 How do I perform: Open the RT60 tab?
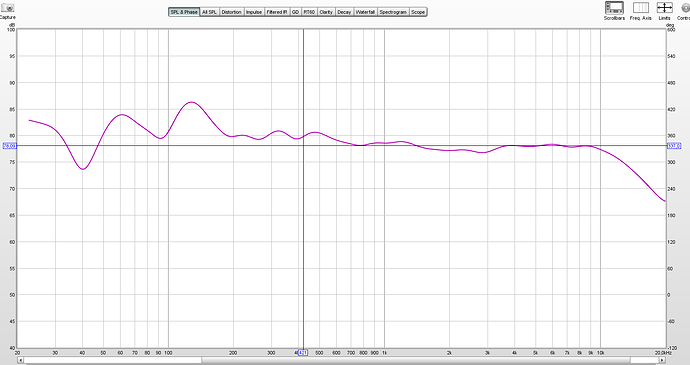point(309,12)
